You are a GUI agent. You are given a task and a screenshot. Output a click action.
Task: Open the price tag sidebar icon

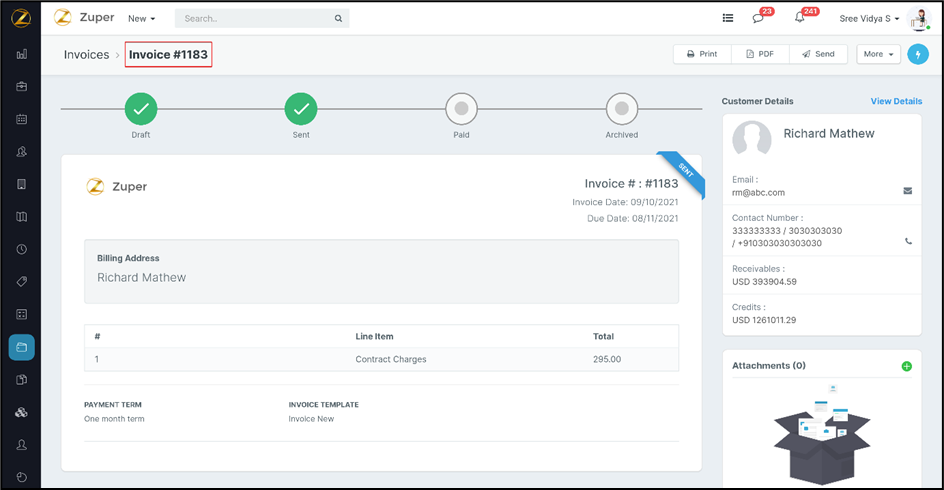(x=22, y=282)
